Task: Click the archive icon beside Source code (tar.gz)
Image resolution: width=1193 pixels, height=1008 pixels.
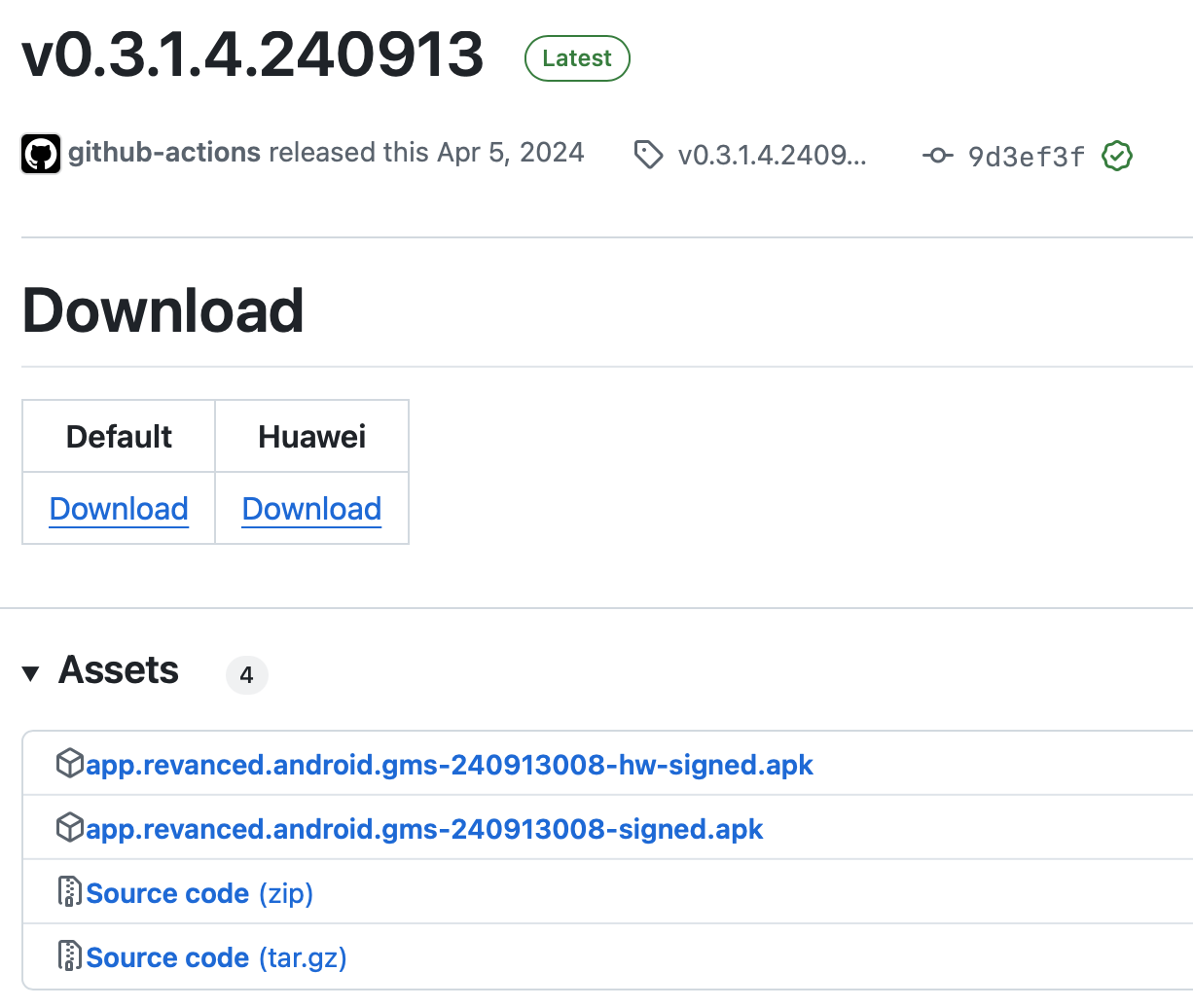Action: click(69, 956)
